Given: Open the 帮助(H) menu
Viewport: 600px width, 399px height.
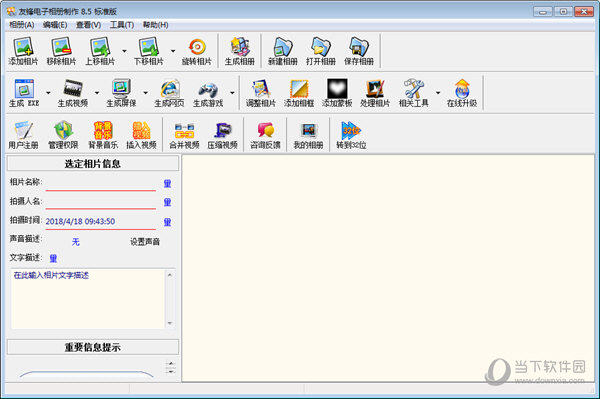Looking at the screenshot, I should tap(155, 25).
